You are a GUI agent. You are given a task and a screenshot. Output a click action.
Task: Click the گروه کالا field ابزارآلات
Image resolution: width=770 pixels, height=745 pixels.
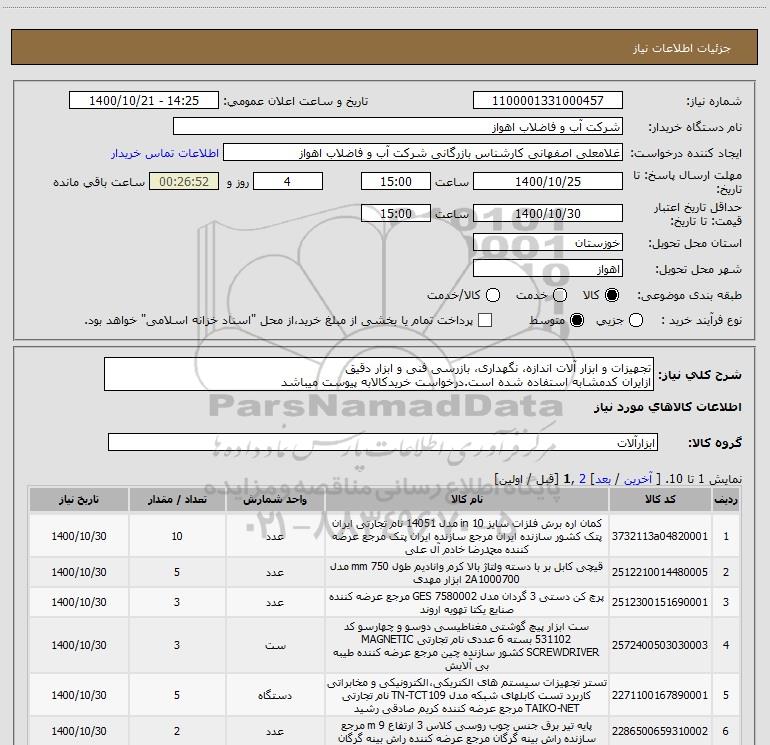(383, 442)
